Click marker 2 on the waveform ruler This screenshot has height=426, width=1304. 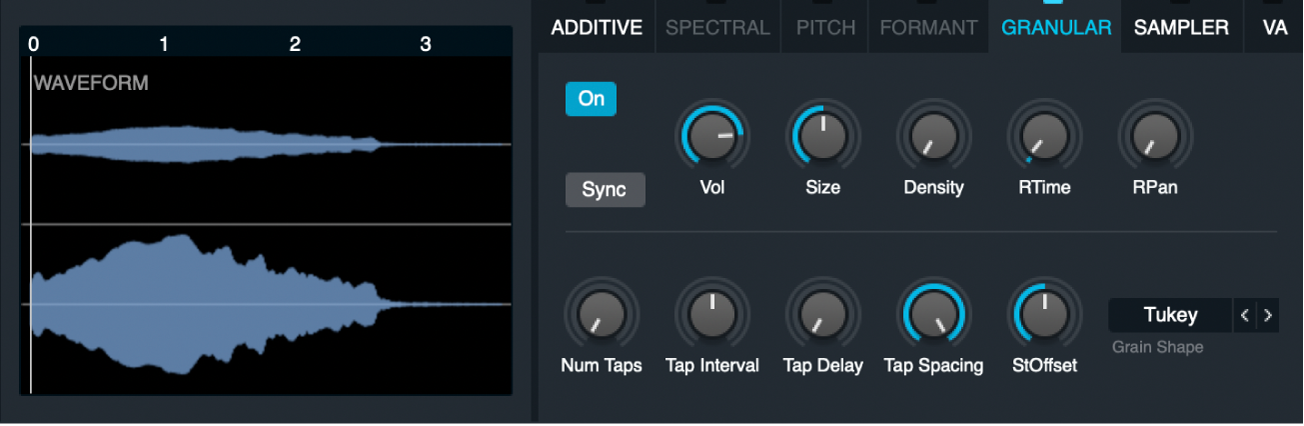click(x=295, y=44)
